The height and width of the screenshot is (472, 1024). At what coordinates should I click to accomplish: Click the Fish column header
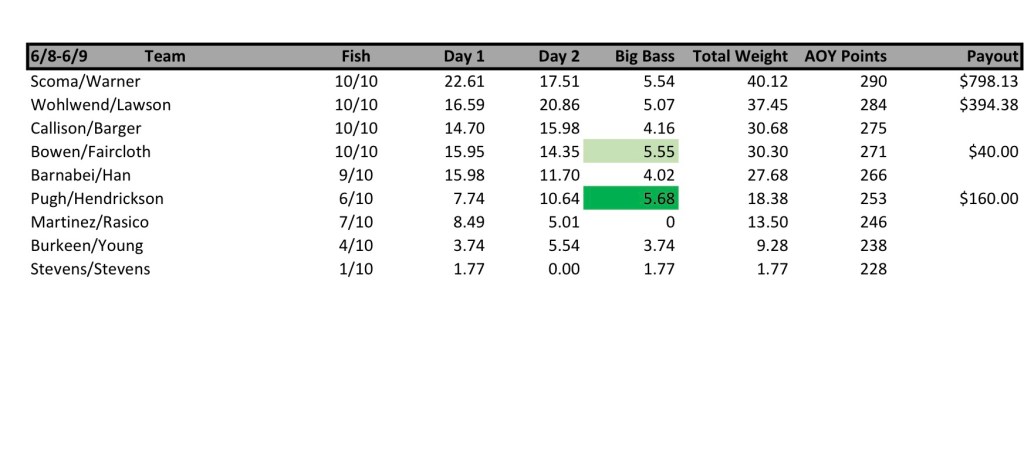click(356, 57)
